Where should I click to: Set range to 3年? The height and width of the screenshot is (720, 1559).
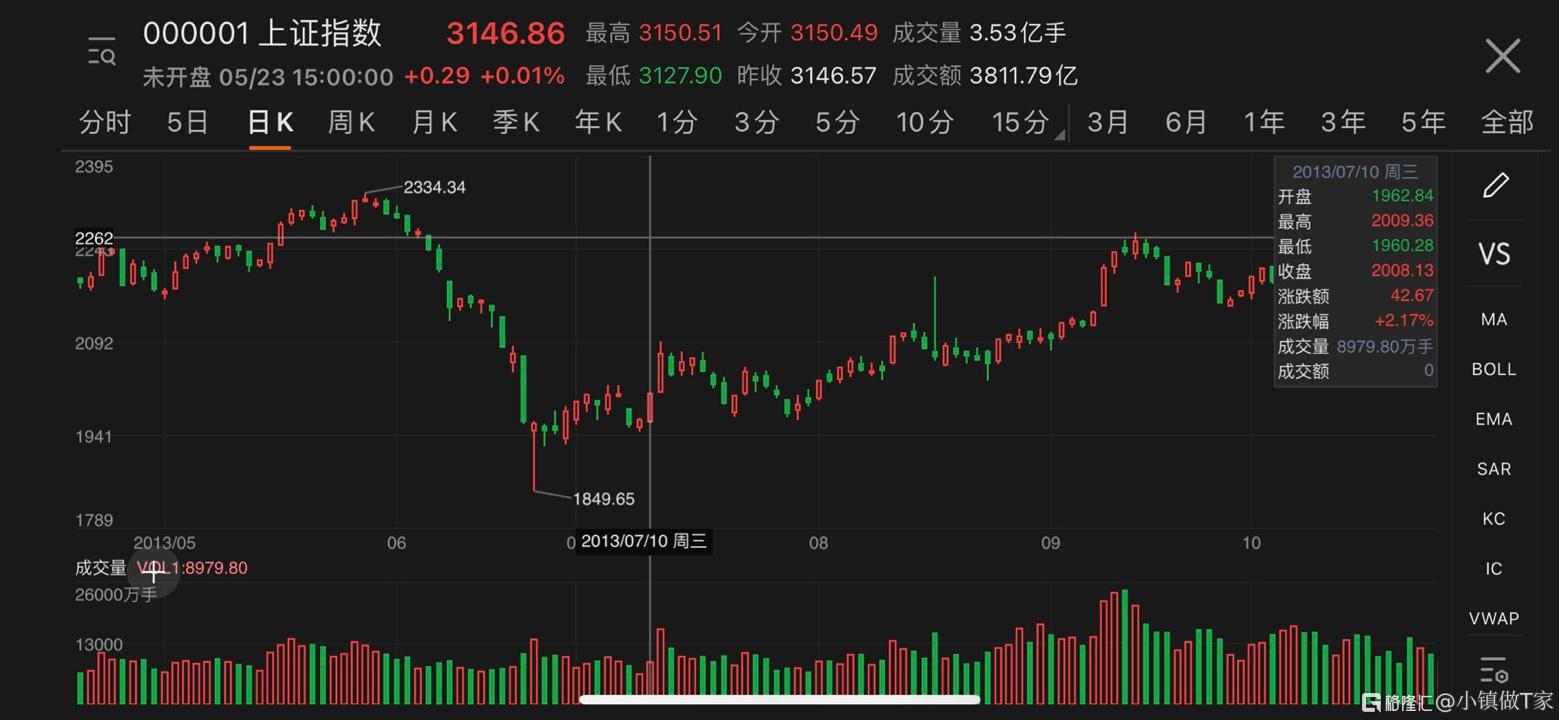[x=1343, y=122]
